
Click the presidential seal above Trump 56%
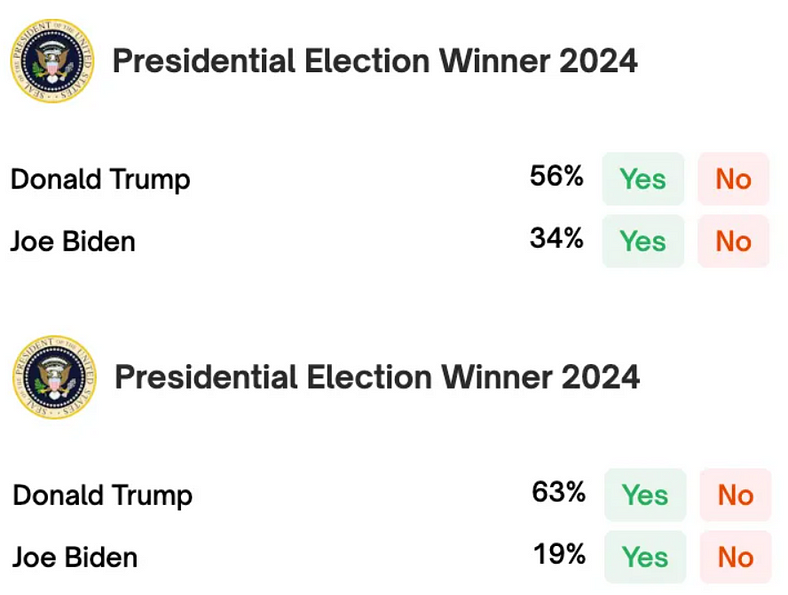[x=51, y=62]
